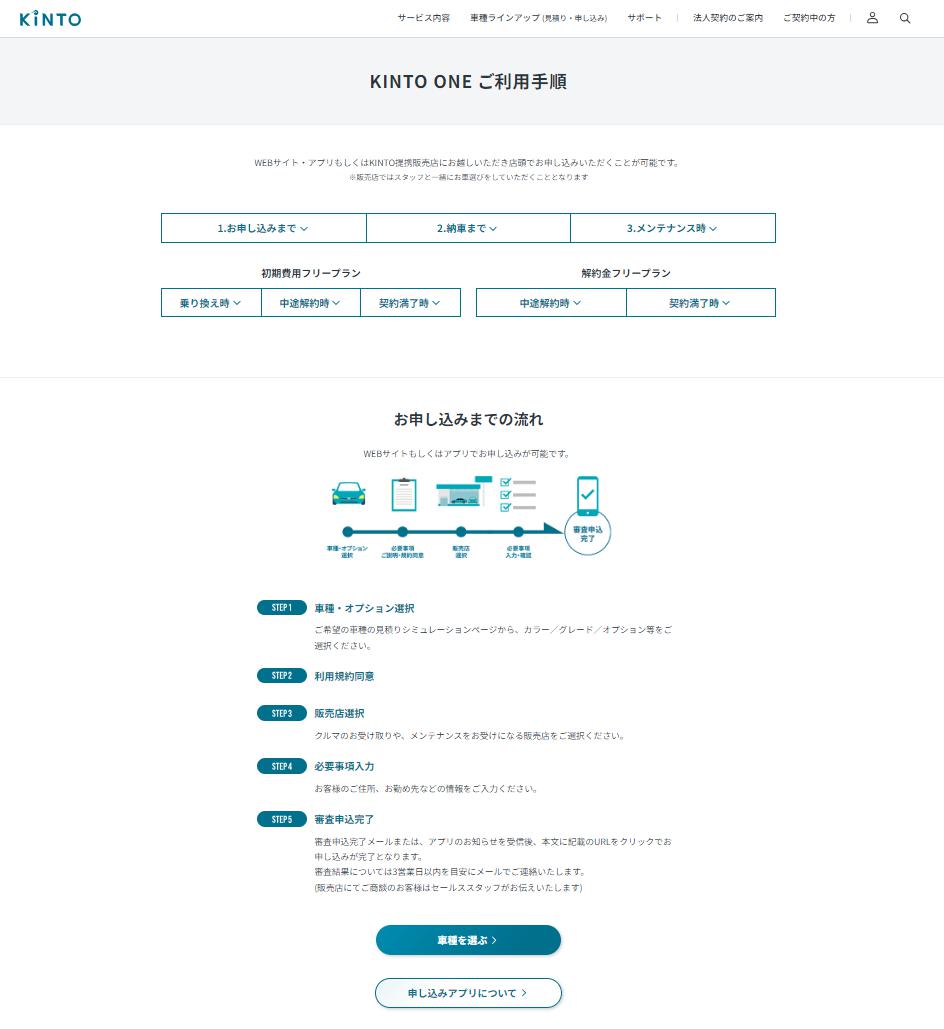Open search via magnifier icon
The image size is (944, 1029).
coord(905,18)
